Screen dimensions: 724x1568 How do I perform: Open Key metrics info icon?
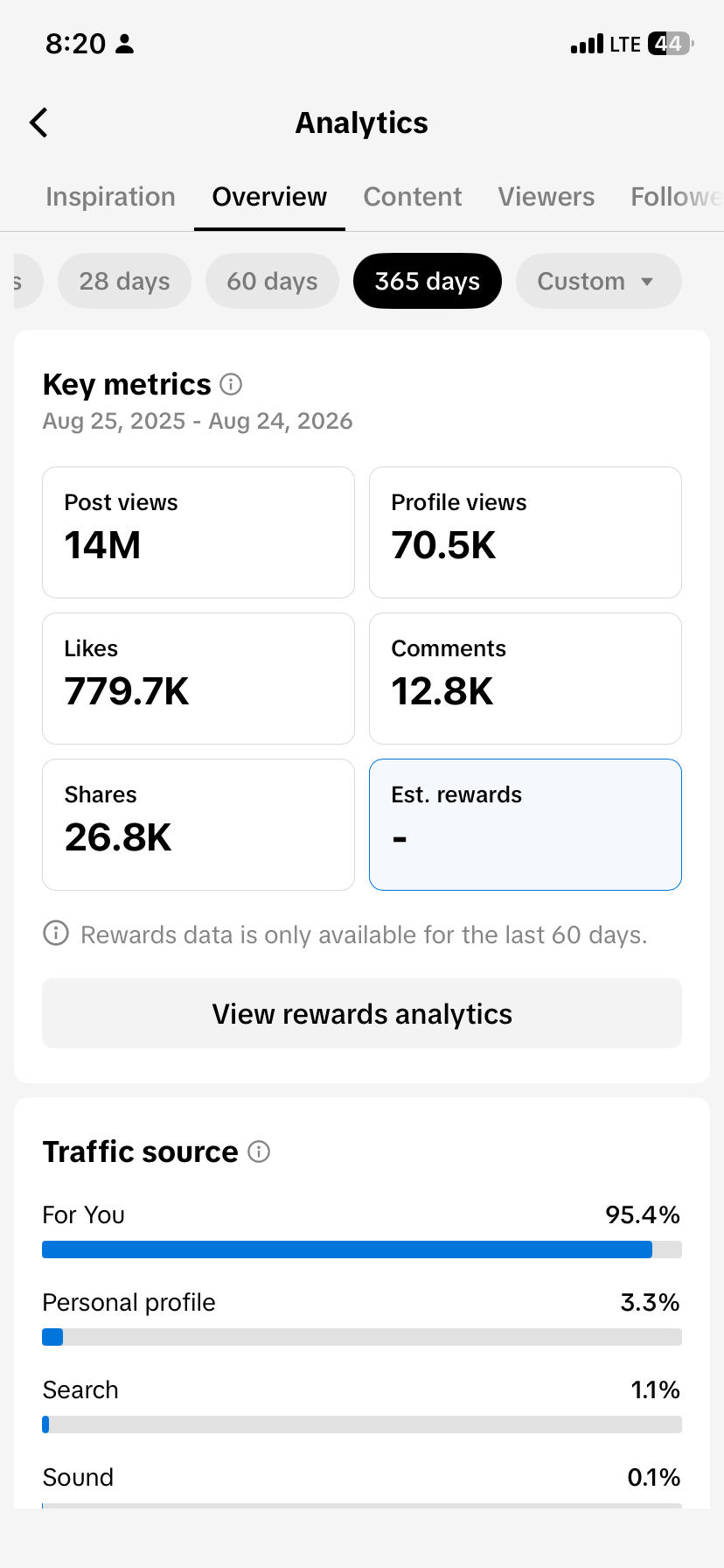(231, 383)
